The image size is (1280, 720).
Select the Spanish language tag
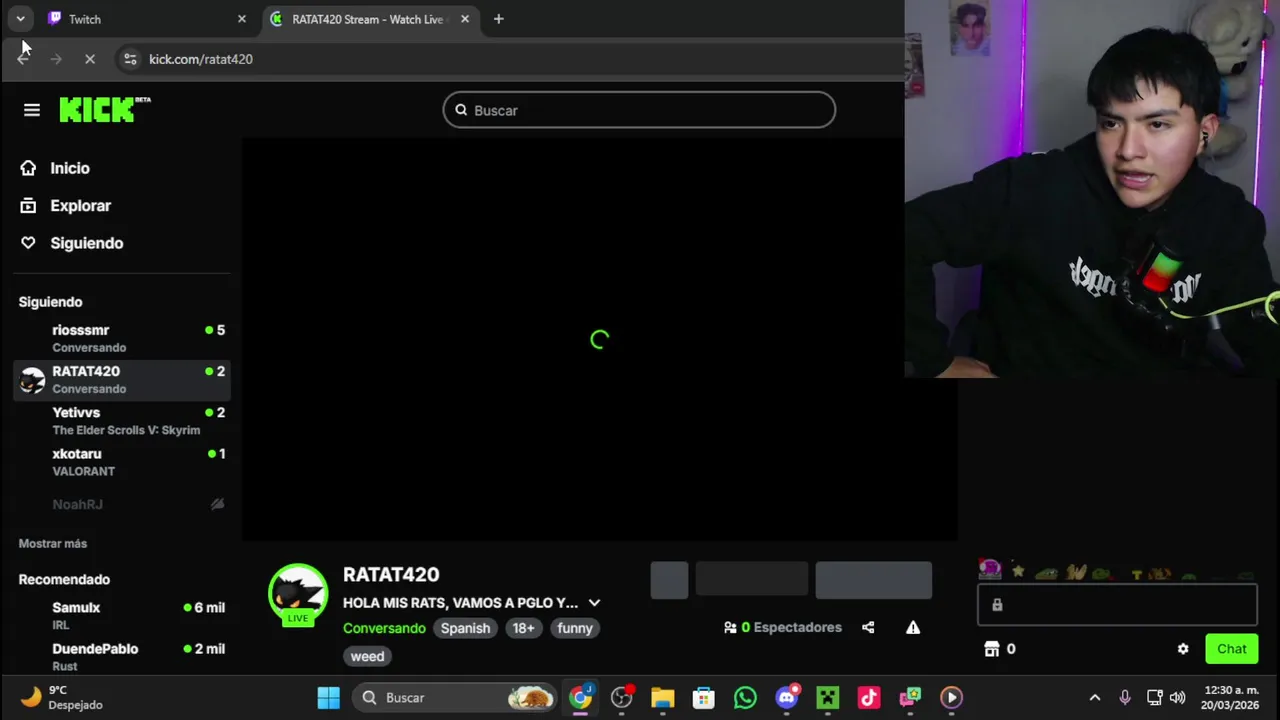click(466, 628)
